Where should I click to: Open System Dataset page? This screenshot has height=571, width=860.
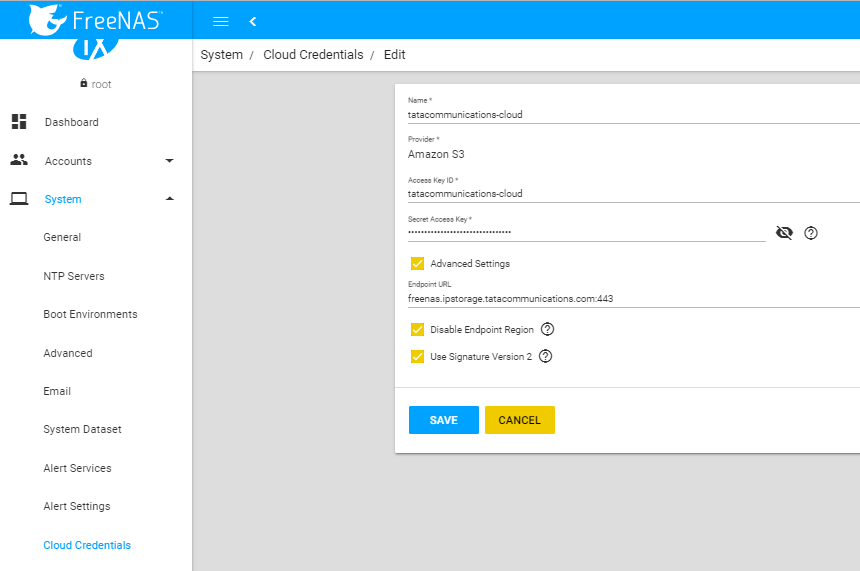[x=82, y=429]
